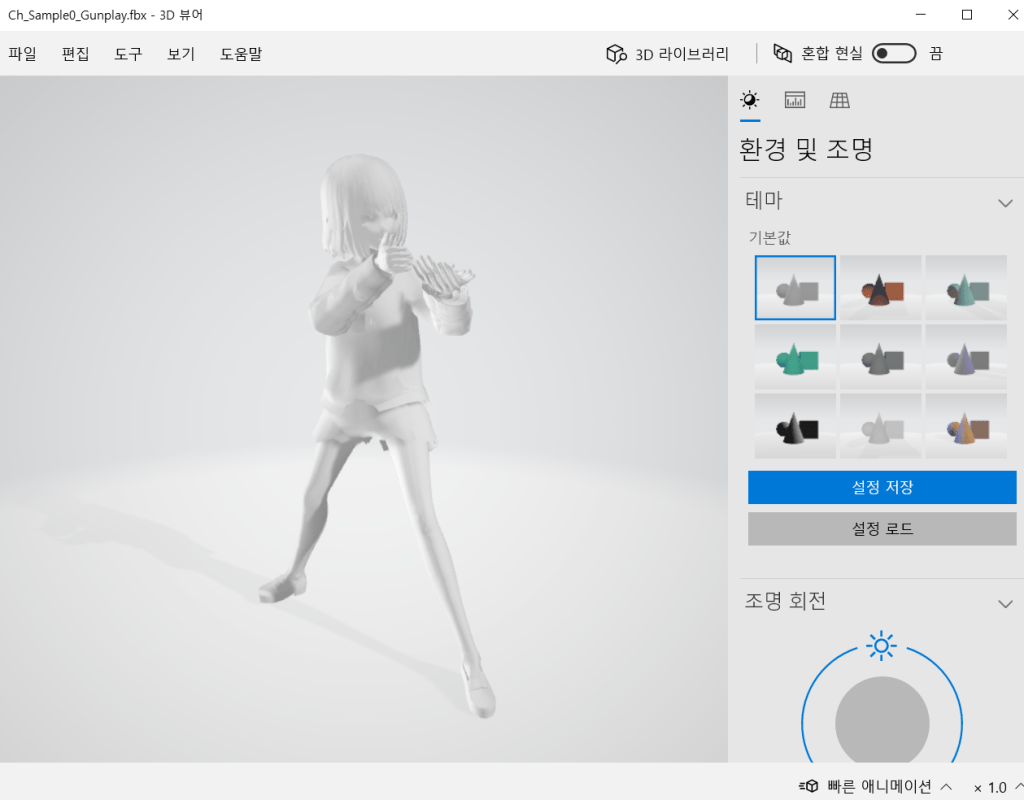This screenshot has width=1024, height=800.
Task: Select the green teal theme thumbnail
Action: pos(796,357)
